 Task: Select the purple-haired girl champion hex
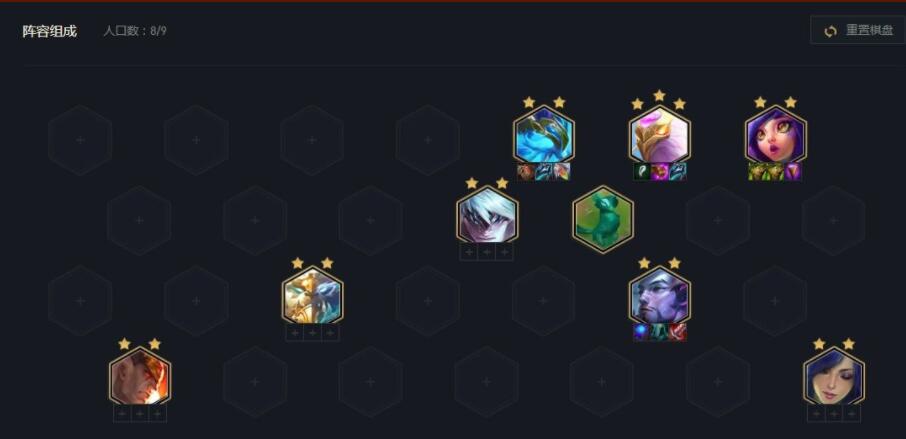pos(775,135)
